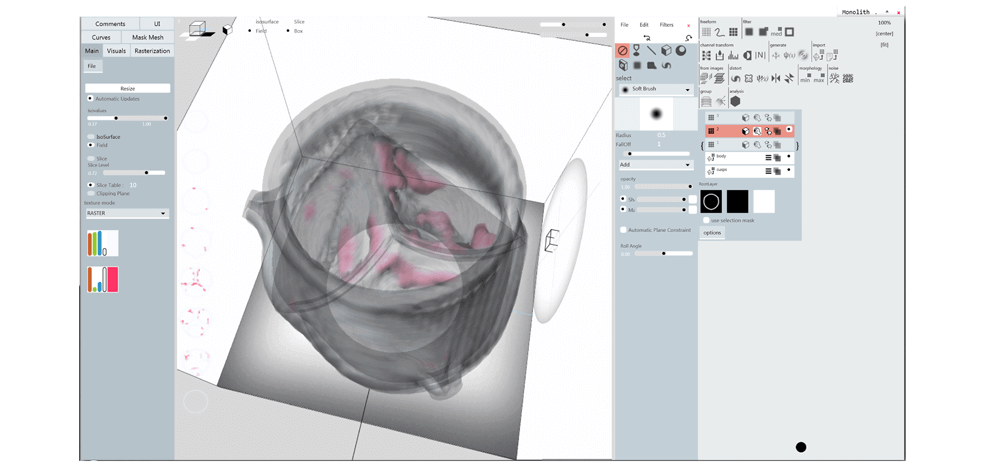Click the File button in Main tab
This screenshot has width=990, height=468.
pyautogui.click(x=92, y=66)
